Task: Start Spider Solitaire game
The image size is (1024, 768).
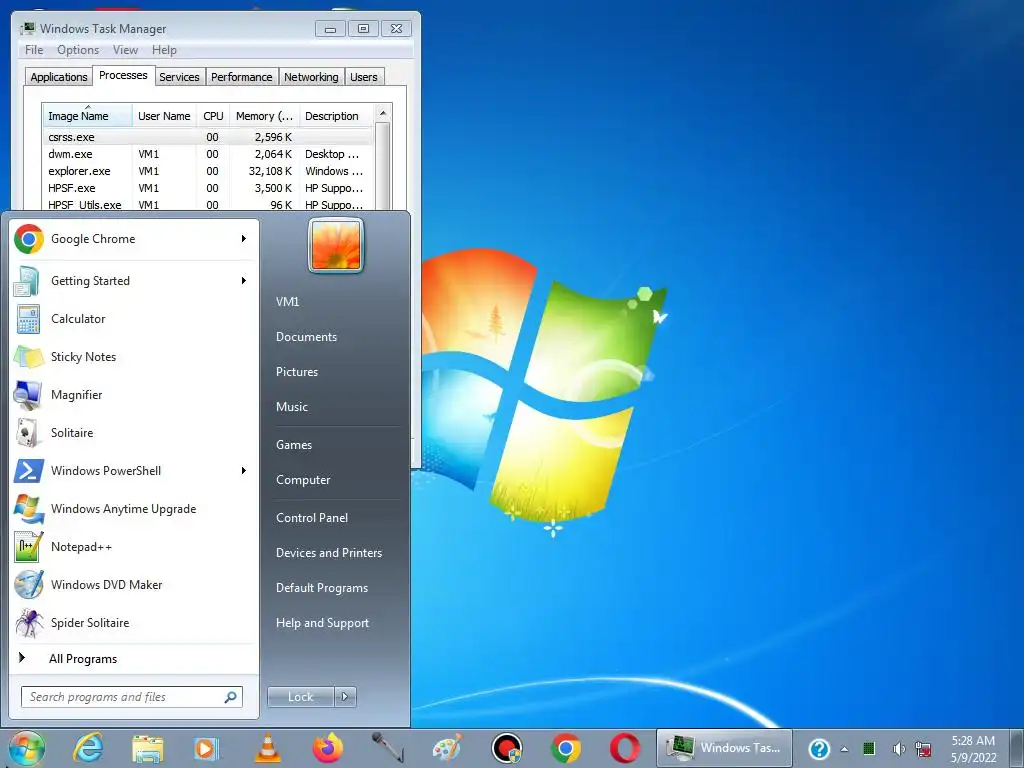Action: coord(134,622)
